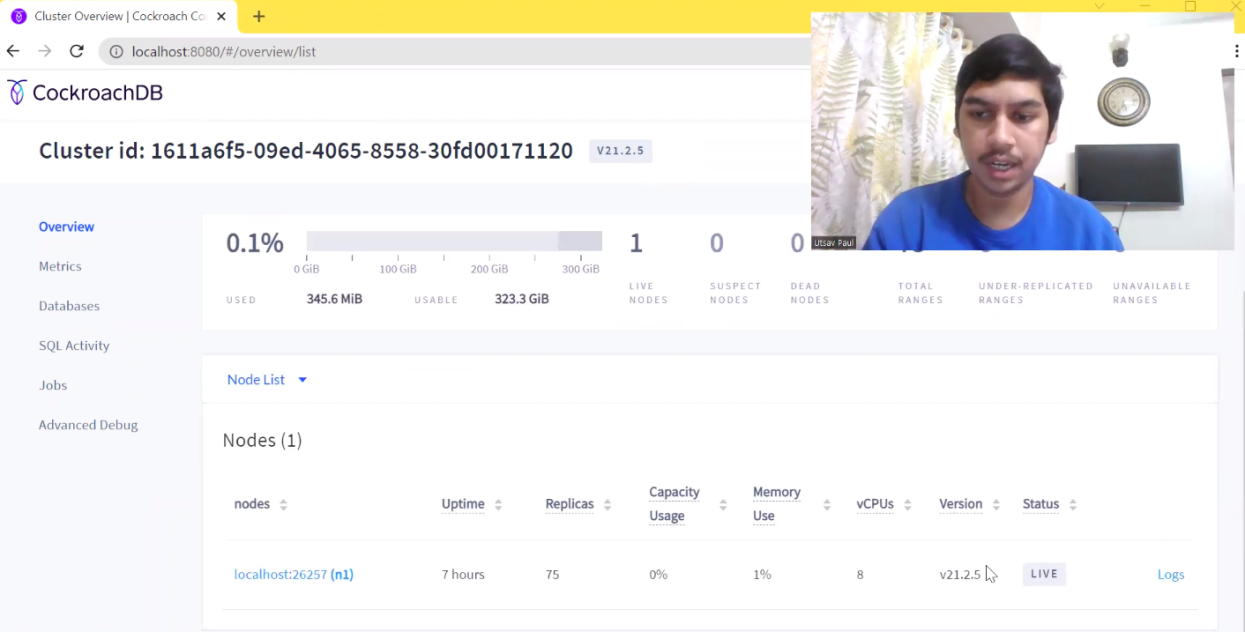Click the v21.2.5 version badge near cluster id
Image resolution: width=1245 pixels, height=632 pixels.
[620, 151]
